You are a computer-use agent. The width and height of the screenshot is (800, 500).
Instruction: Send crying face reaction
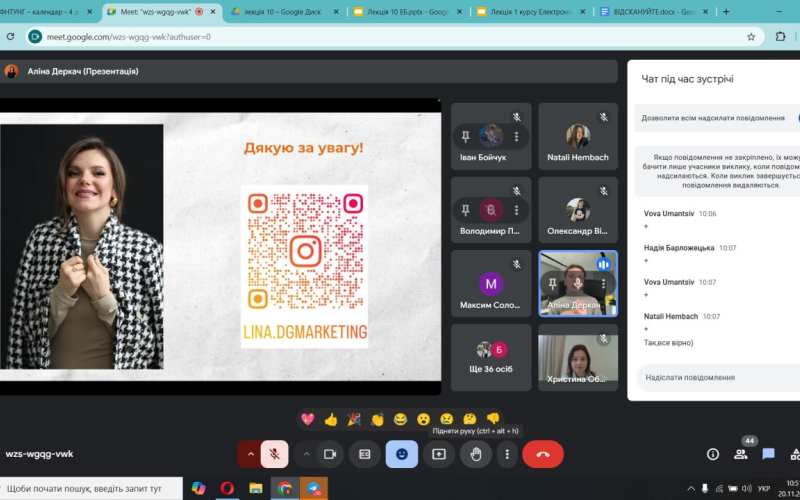(446, 419)
